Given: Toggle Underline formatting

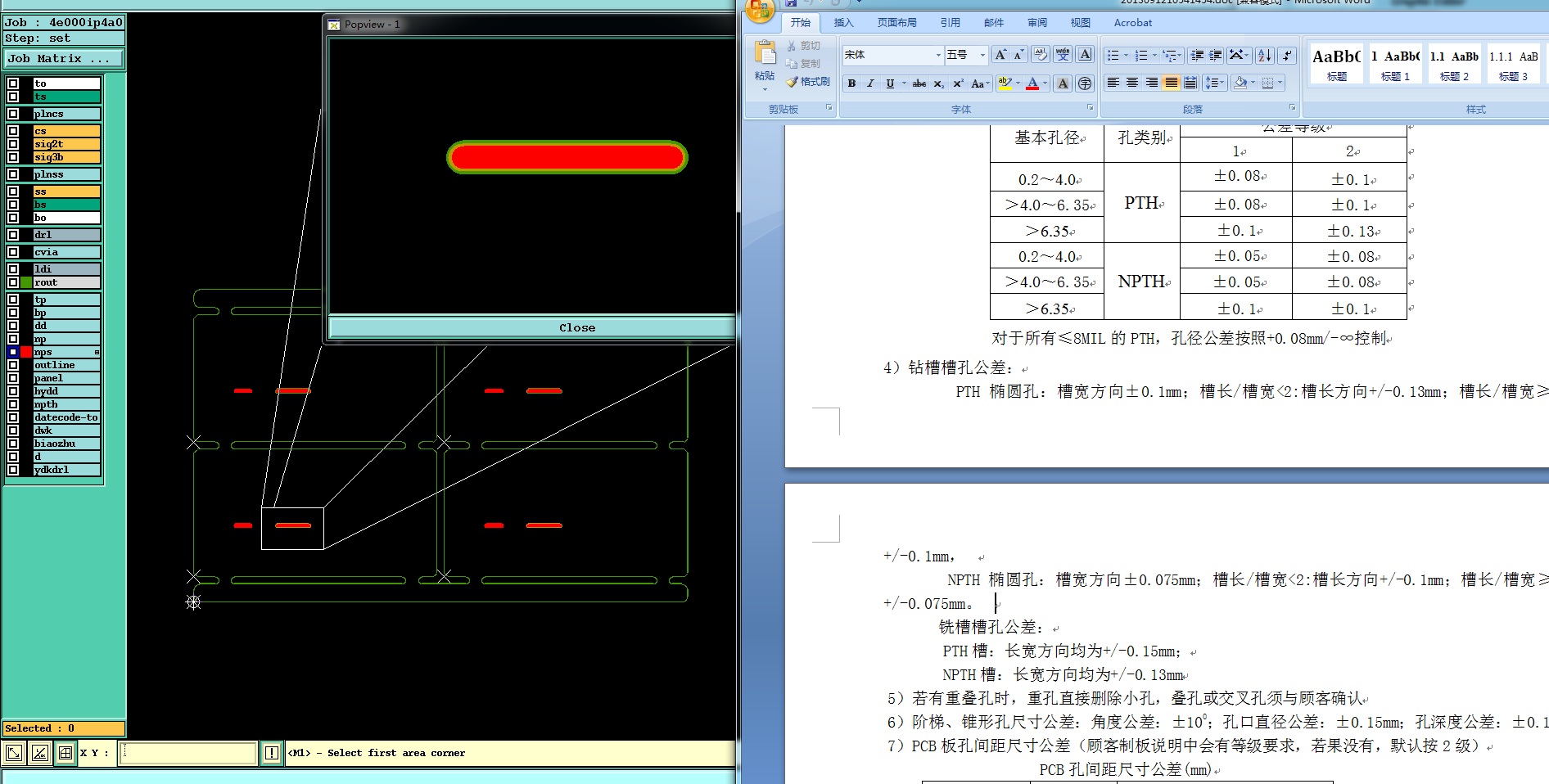Looking at the screenshot, I should pyautogui.click(x=890, y=83).
